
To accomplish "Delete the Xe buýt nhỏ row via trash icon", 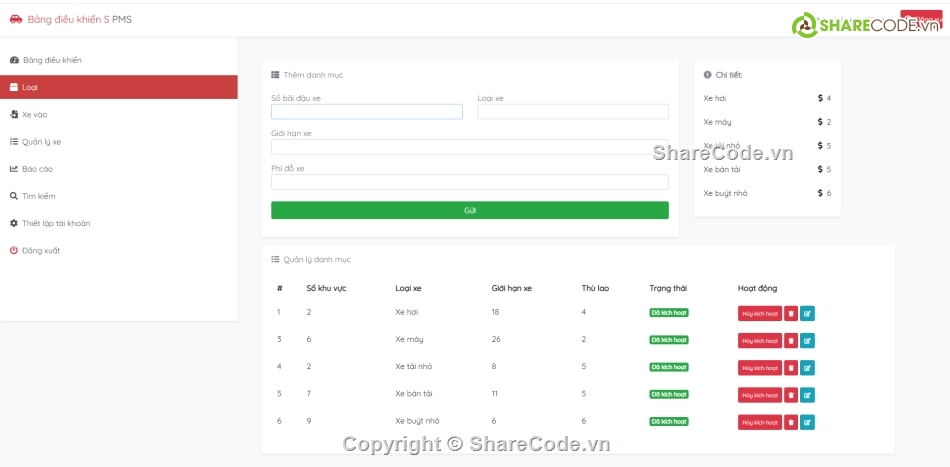I will click(791, 422).
